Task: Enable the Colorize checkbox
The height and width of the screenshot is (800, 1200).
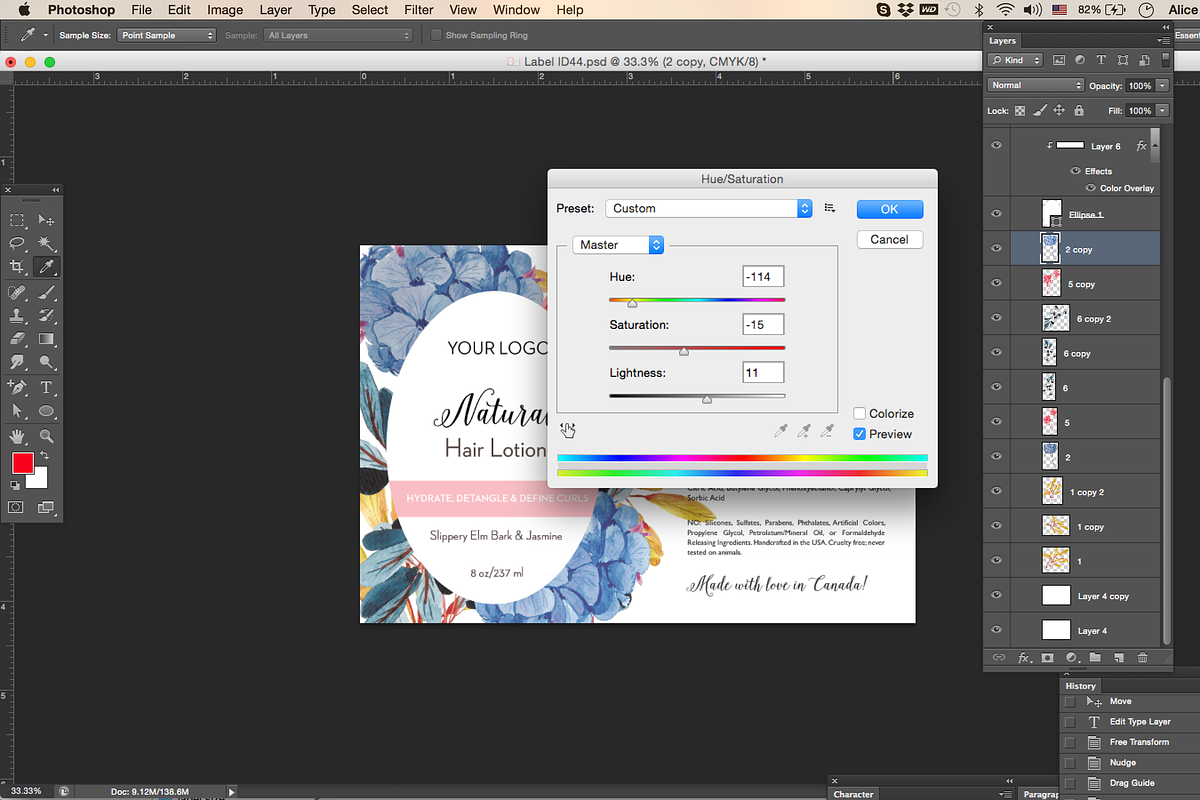Action: click(860, 413)
